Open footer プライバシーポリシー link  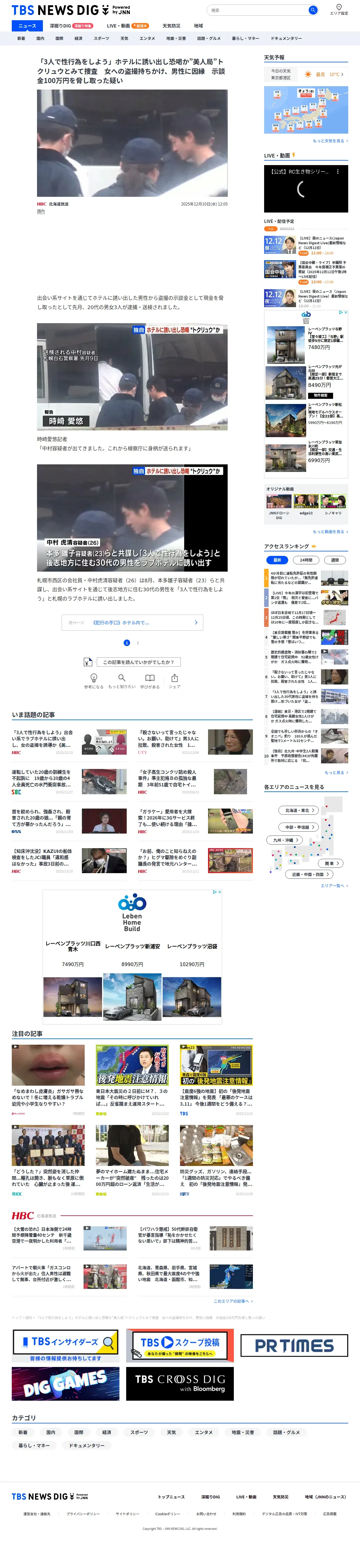click(x=83, y=1514)
